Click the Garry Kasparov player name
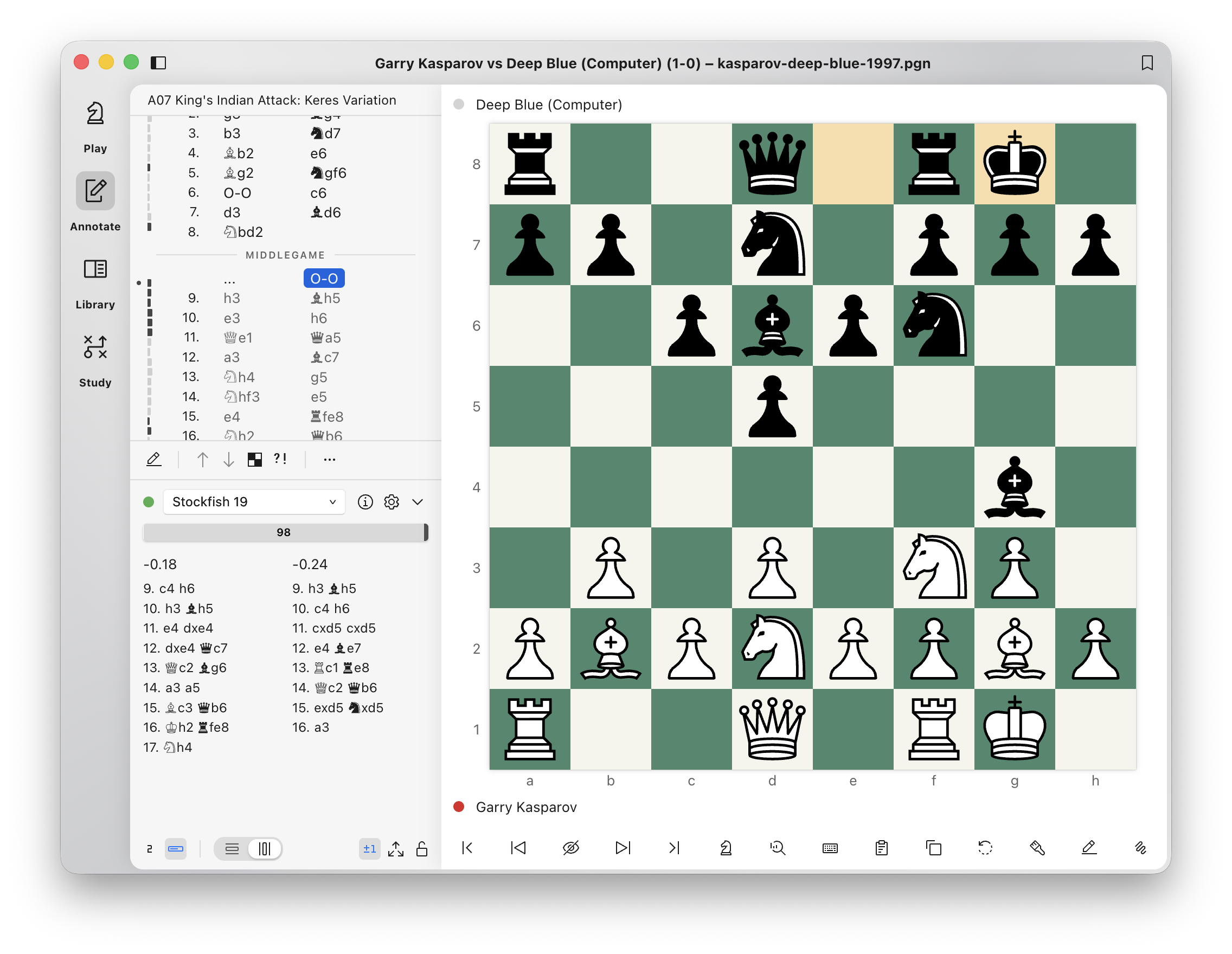Screen dimensions: 1232x954 click(527, 808)
